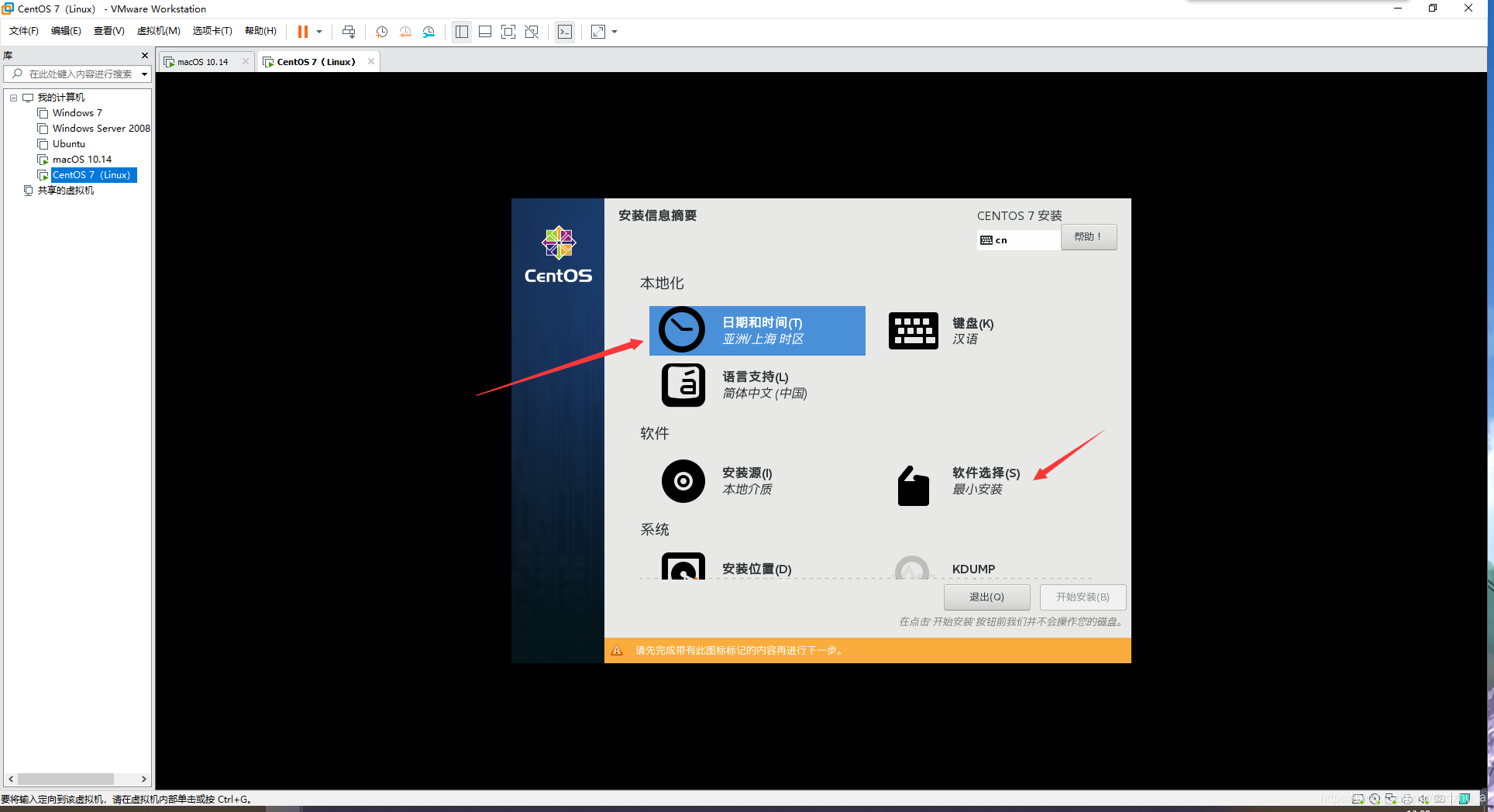The height and width of the screenshot is (812, 1494).
Task: Open the 编辑(E) menu
Action: pyautogui.click(x=66, y=31)
